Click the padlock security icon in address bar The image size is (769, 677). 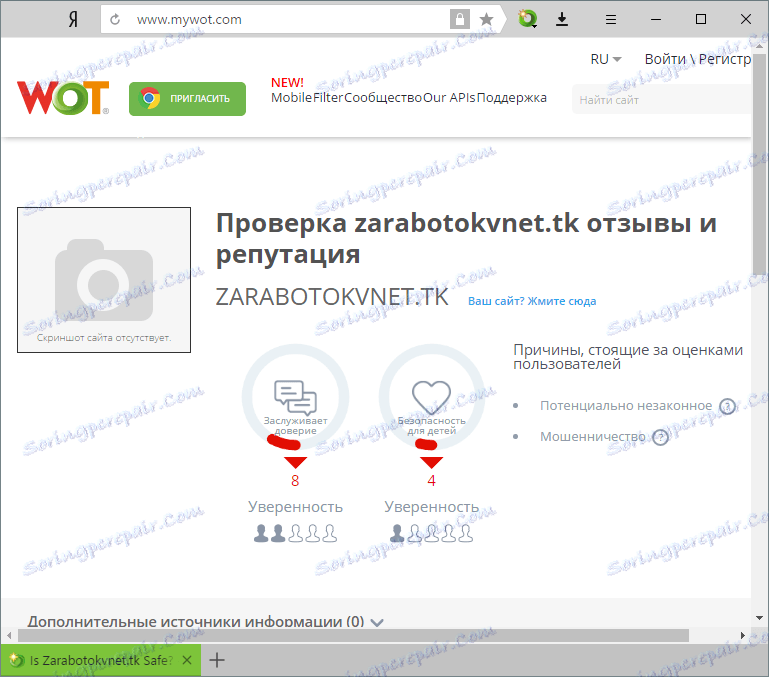(460, 20)
